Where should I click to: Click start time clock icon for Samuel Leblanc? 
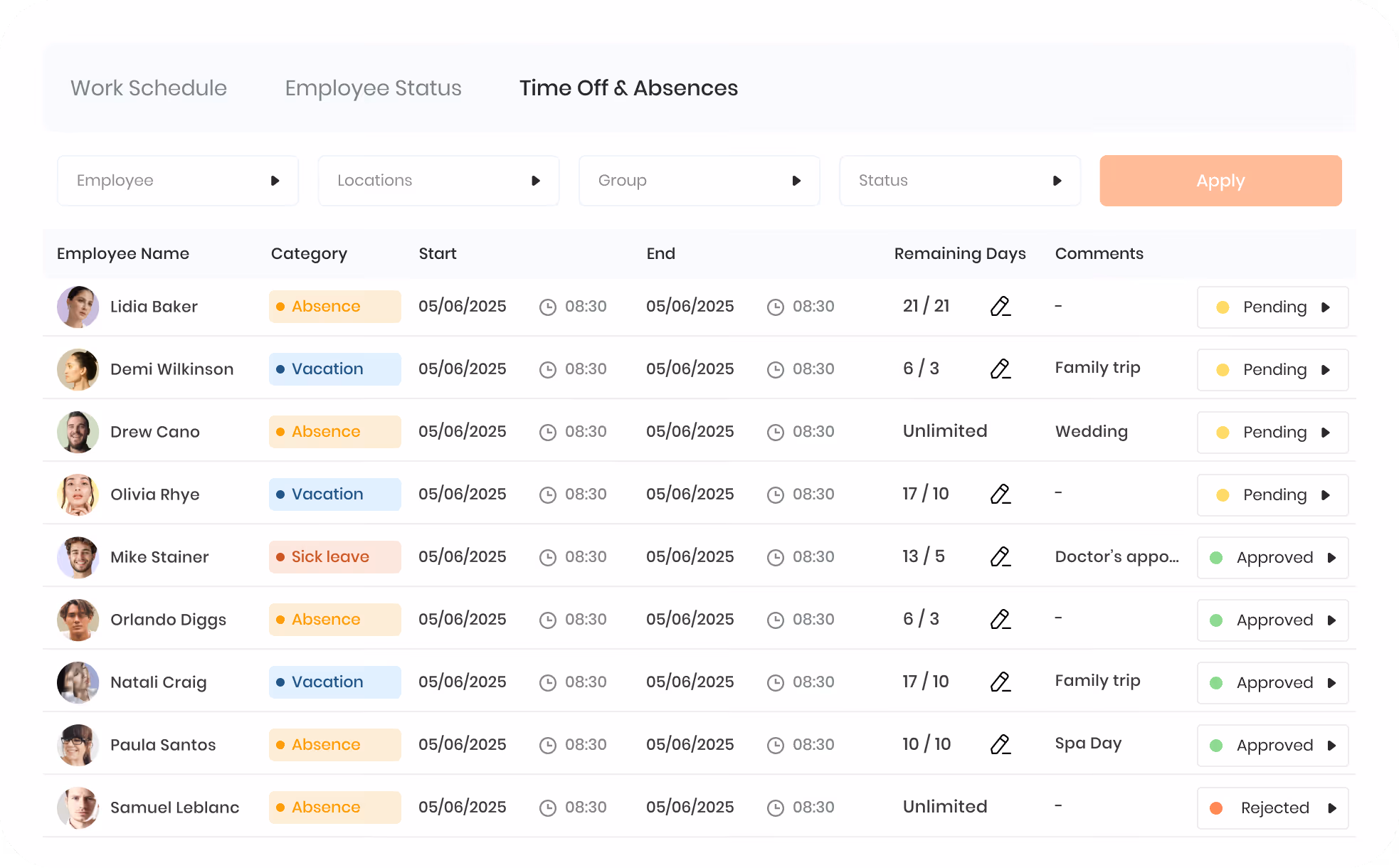548,808
